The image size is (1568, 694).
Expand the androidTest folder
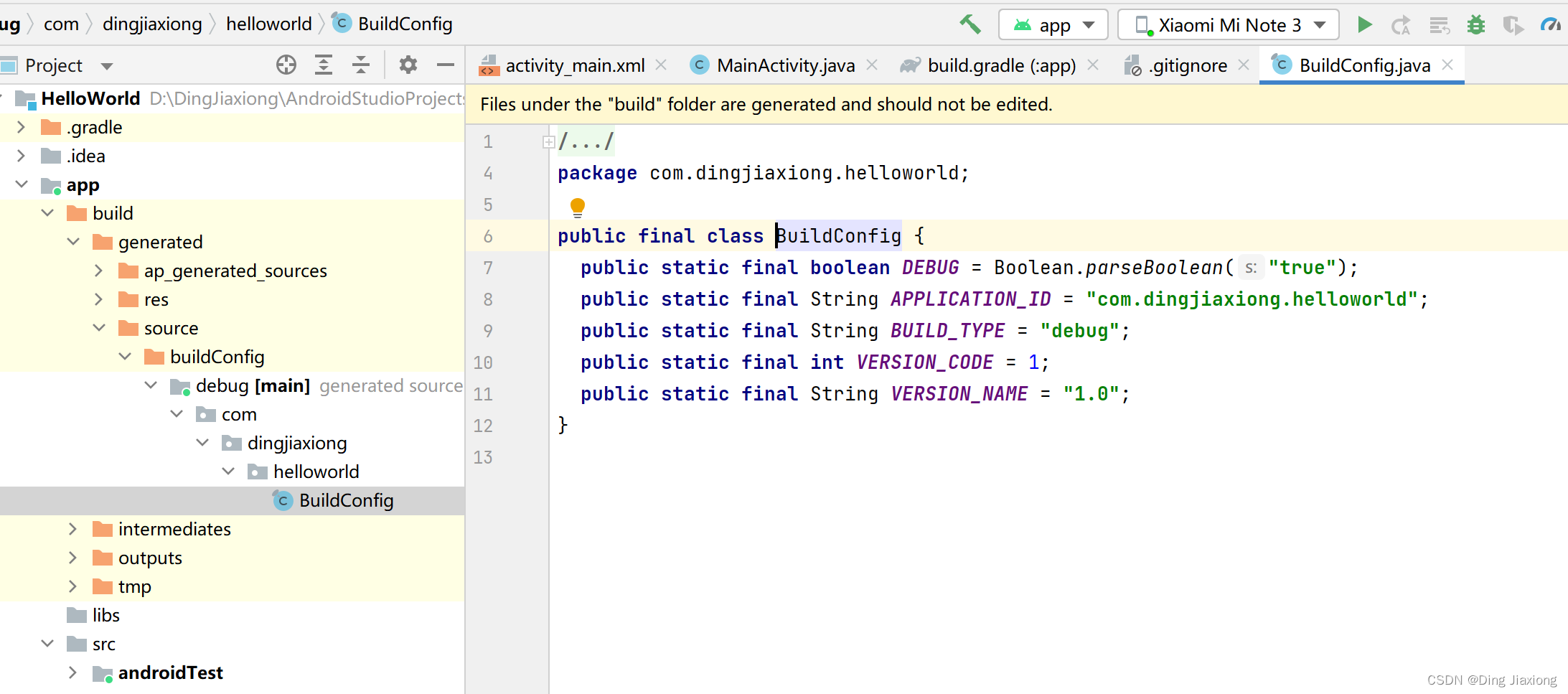click(73, 672)
